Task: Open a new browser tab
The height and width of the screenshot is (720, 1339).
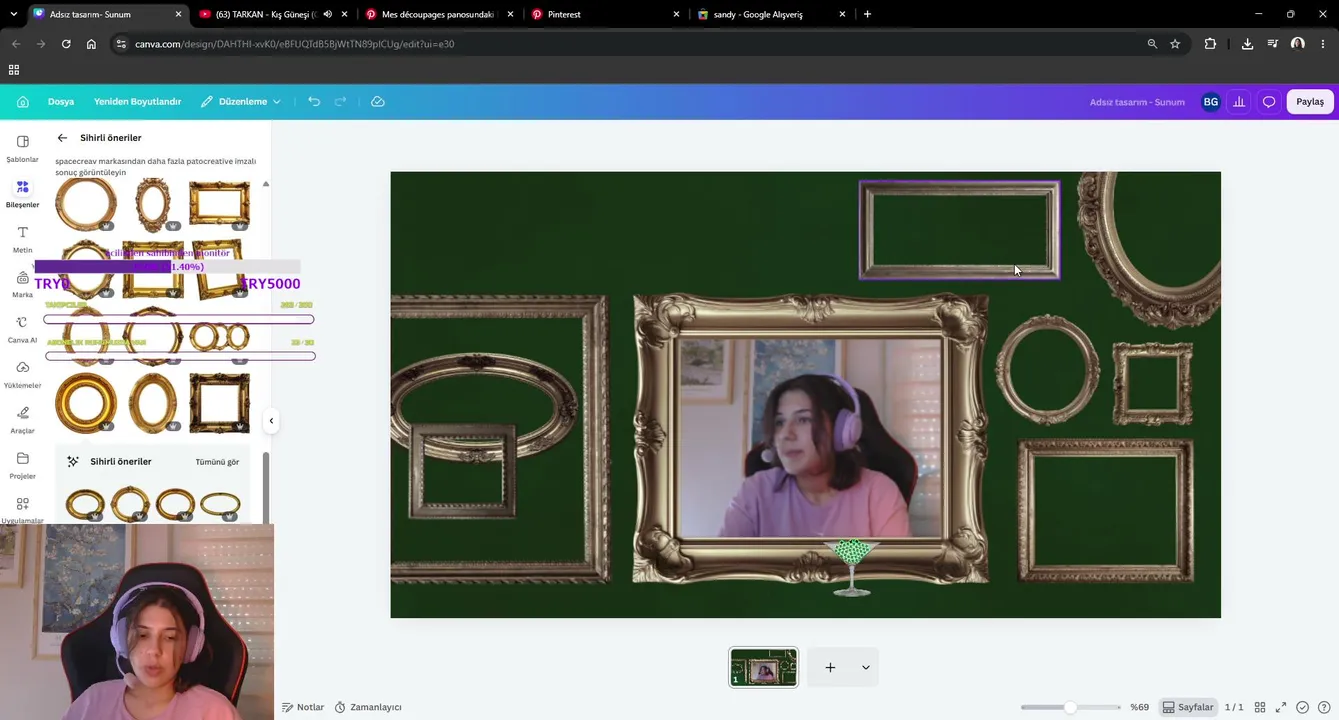Action: point(867,14)
